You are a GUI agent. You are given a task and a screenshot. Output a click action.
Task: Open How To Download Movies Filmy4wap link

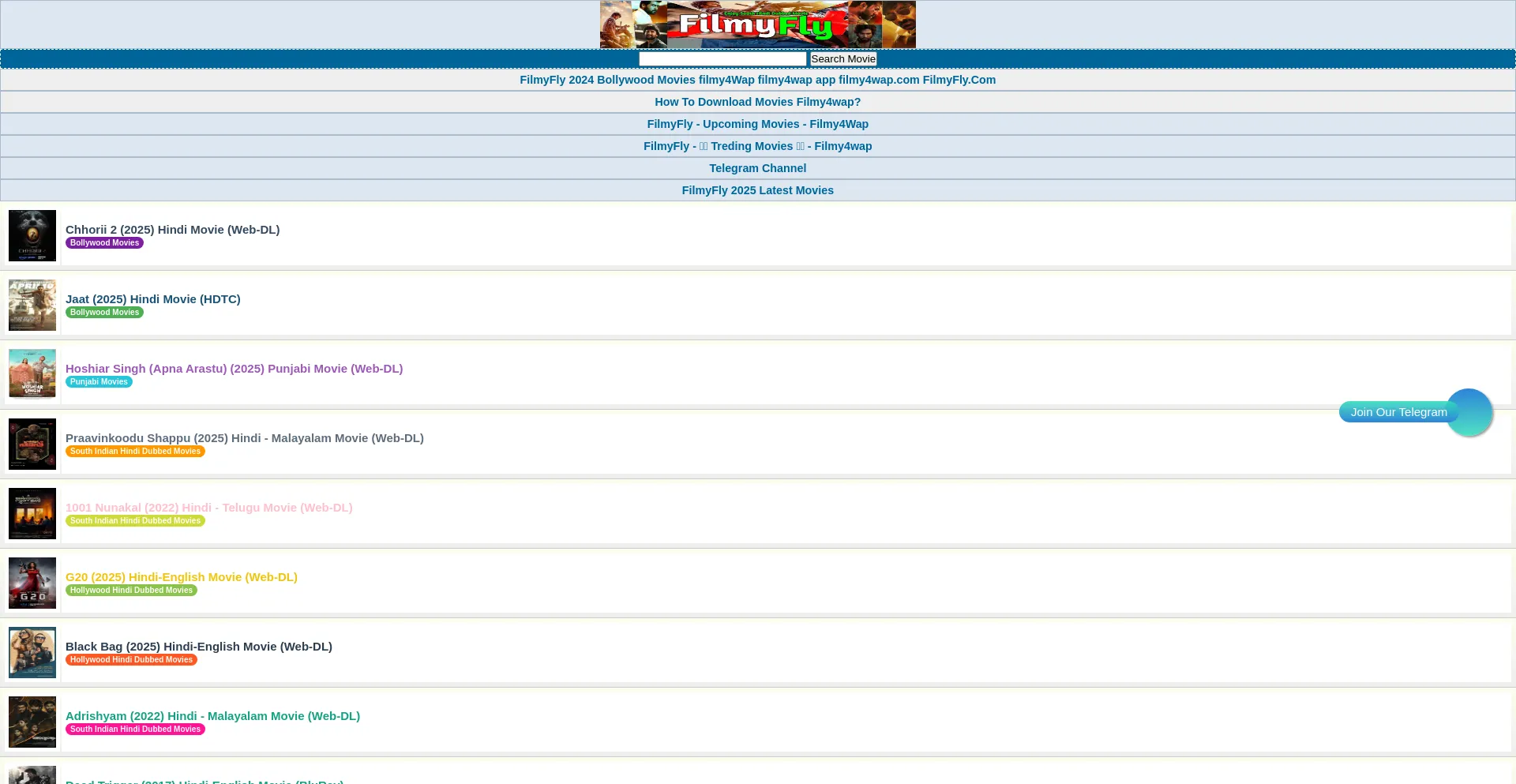tap(757, 102)
